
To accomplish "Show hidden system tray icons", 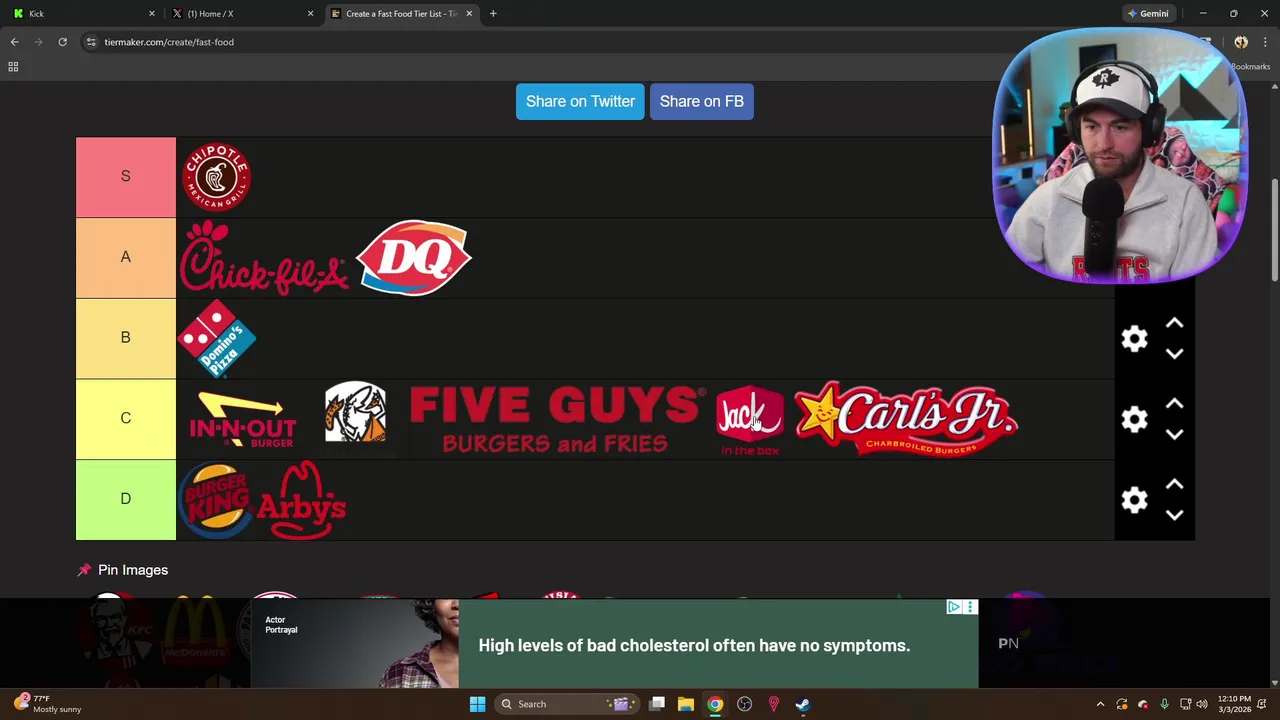I will pyautogui.click(x=1100, y=704).
